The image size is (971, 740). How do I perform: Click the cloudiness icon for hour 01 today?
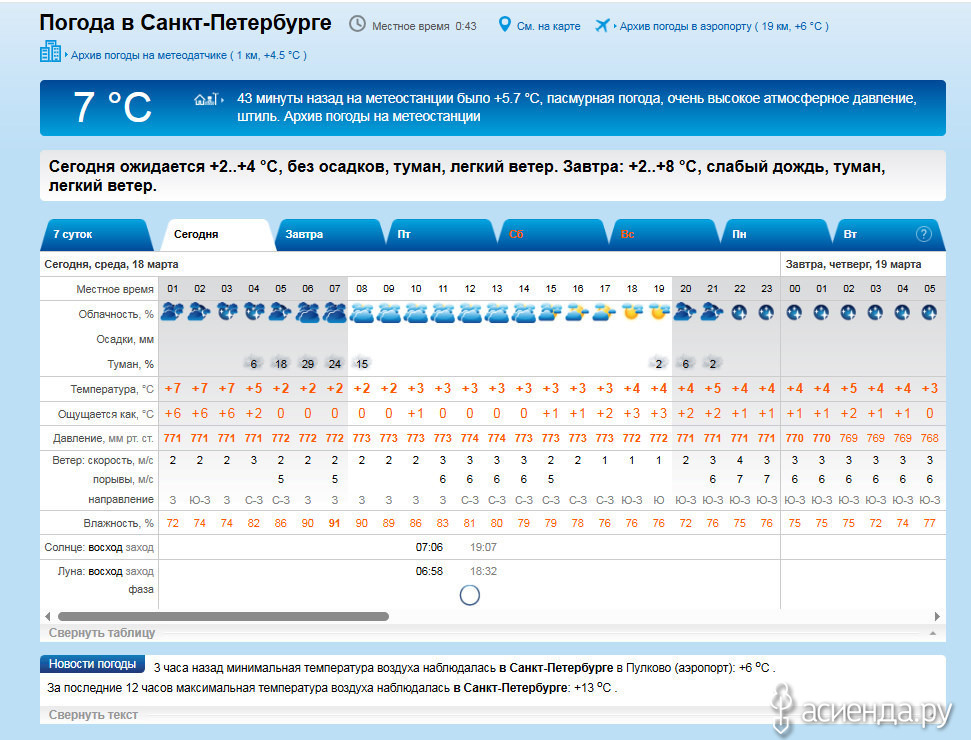click(172, 312)
